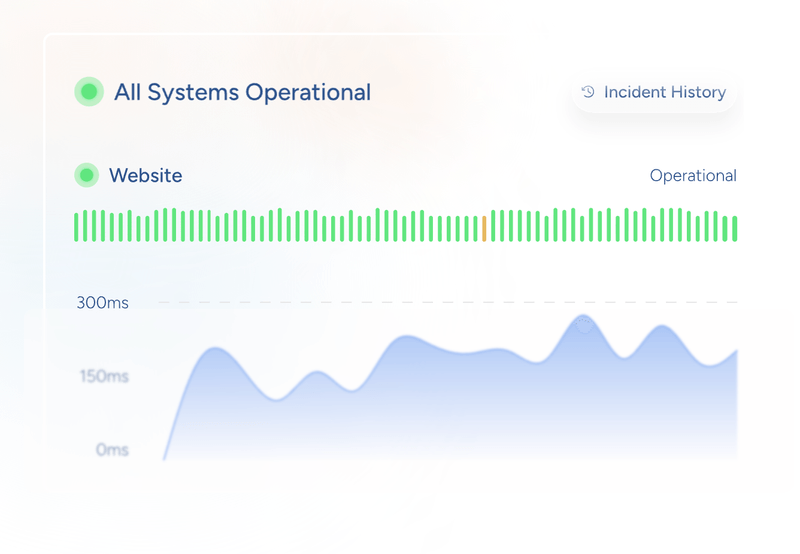Screen dimensions: 800x554
Task: Select the rightmost green uptime bar
Action: click(x=735, y=228)
